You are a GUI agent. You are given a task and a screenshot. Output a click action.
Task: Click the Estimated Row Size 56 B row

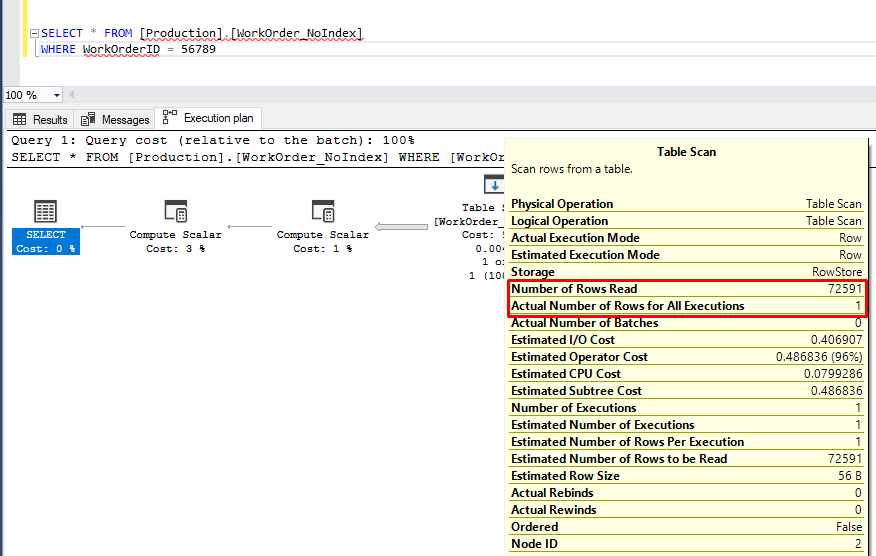point(686,476)
